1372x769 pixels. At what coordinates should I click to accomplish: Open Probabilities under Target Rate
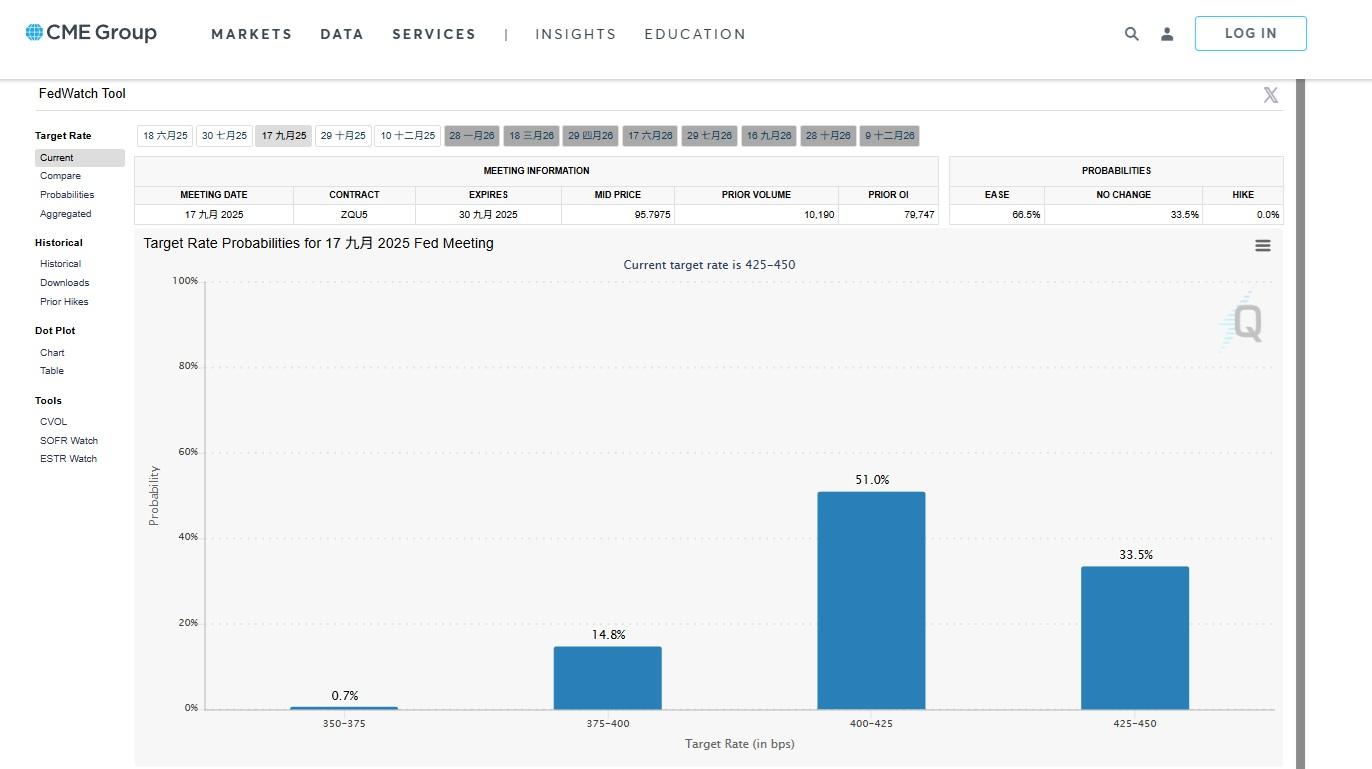coord(67,195)
